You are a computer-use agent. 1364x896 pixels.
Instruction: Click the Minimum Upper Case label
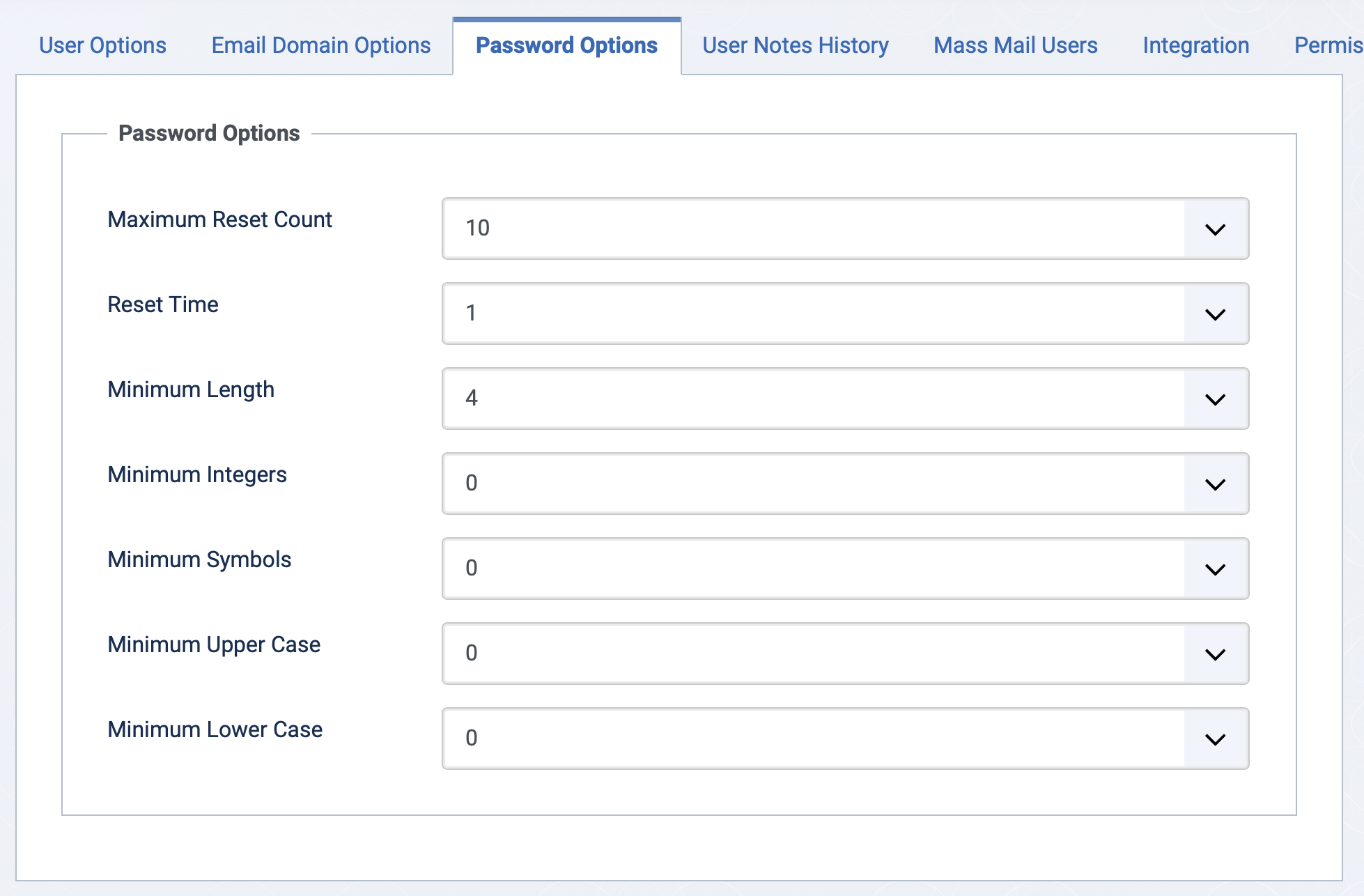pyautogui.click(x=214, y=644)
